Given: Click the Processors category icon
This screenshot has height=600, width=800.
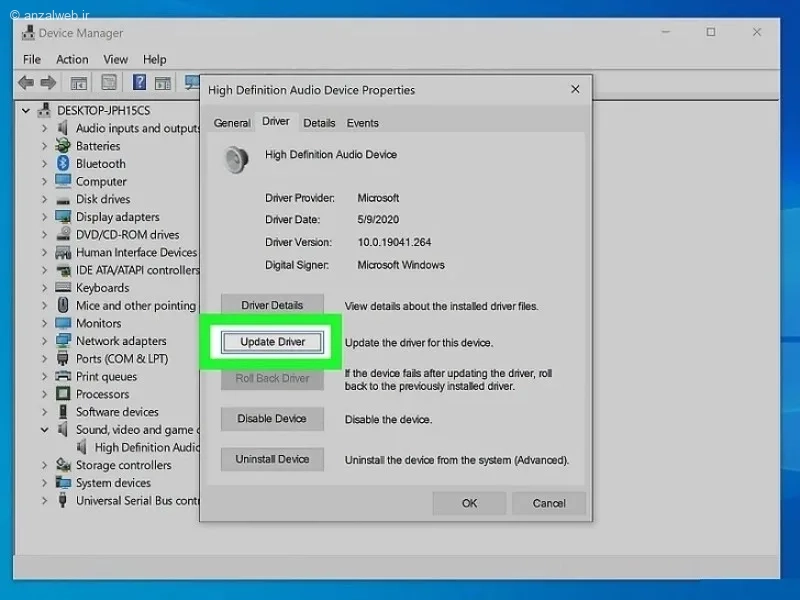Looking at the screenshot, I should [63, 394].
